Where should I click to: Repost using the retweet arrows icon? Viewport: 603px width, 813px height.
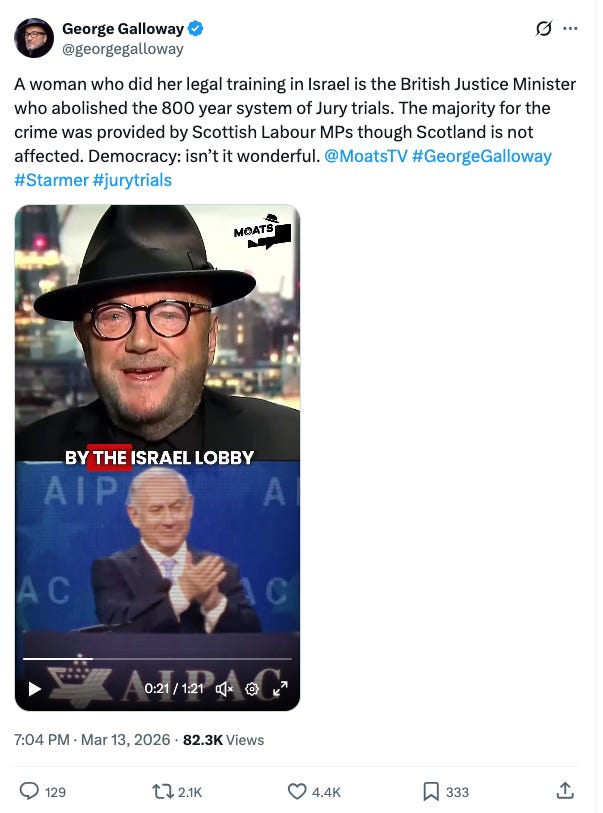(161, 791)
